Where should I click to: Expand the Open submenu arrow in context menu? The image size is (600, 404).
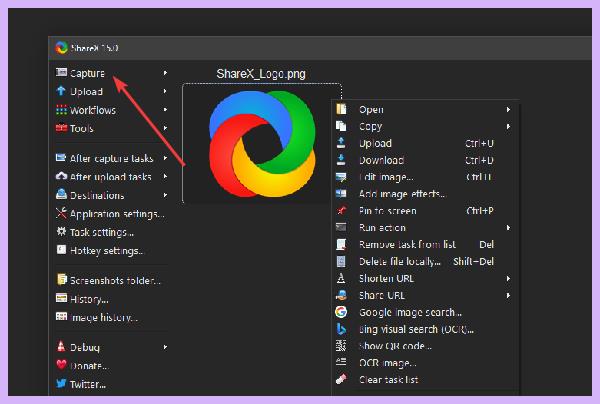(508, 109)
